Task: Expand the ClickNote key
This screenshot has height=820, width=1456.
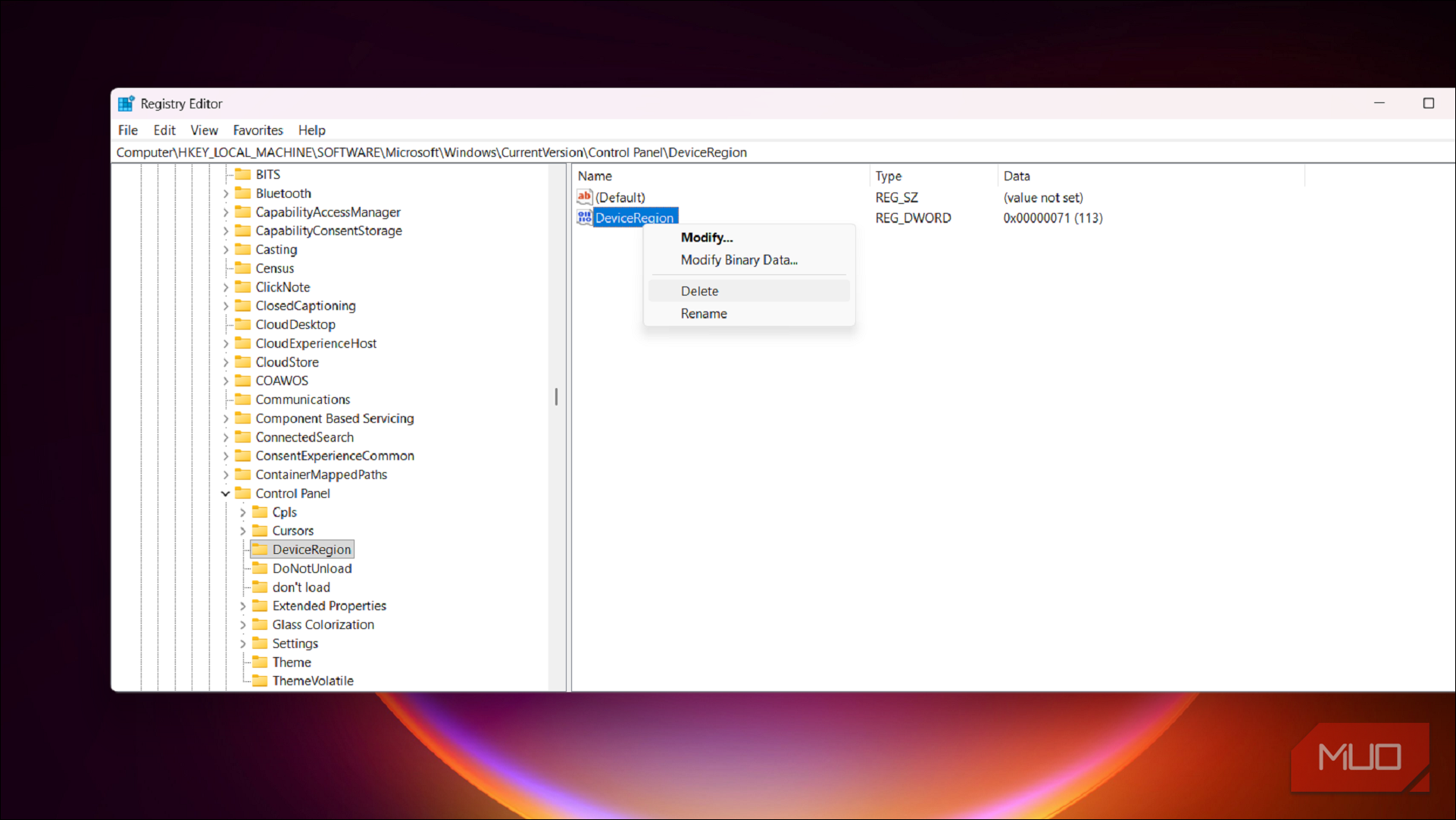Action: click(x=226, y=288)
